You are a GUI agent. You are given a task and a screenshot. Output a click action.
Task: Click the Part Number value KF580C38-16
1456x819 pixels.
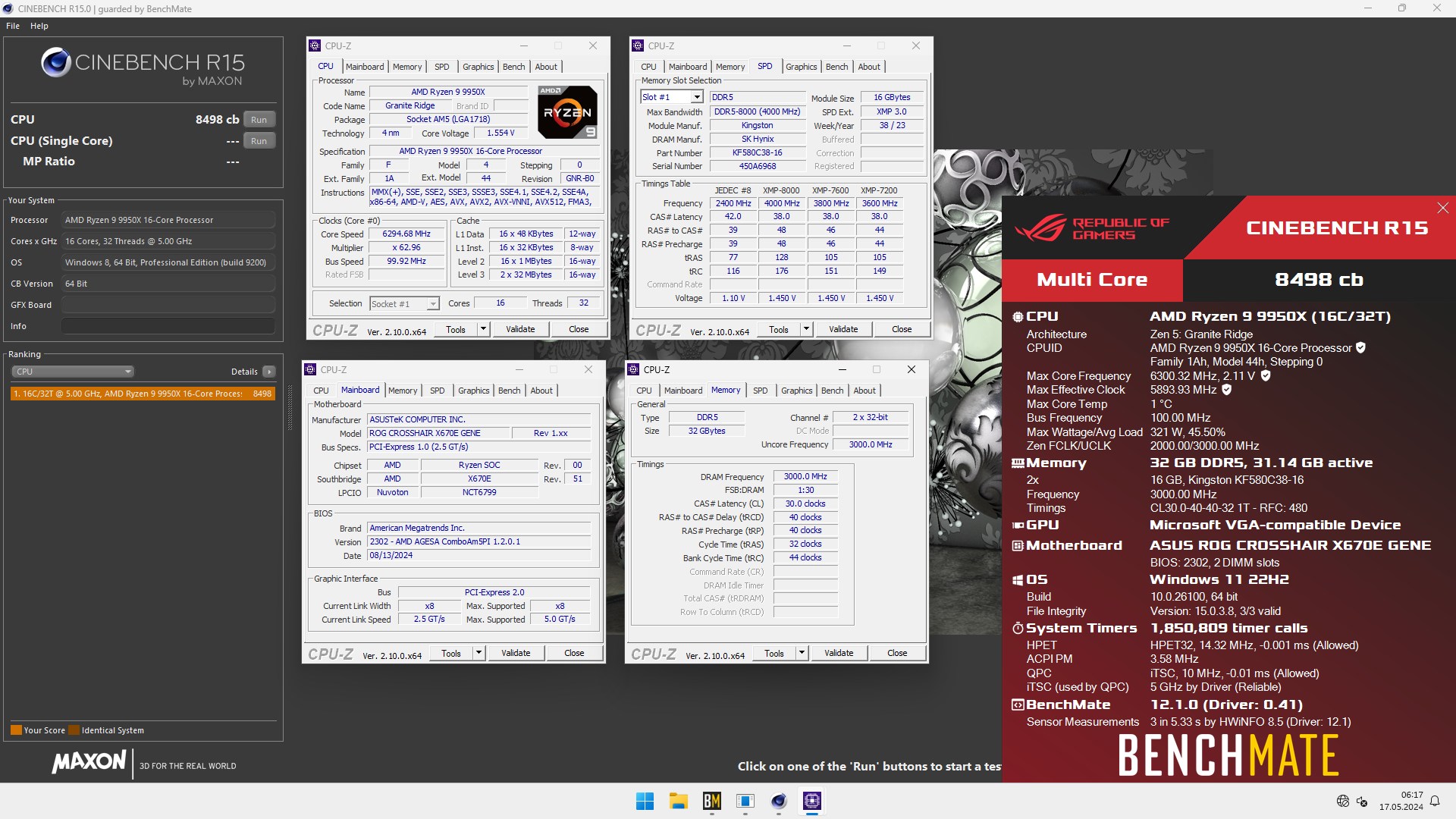point(757,152)
